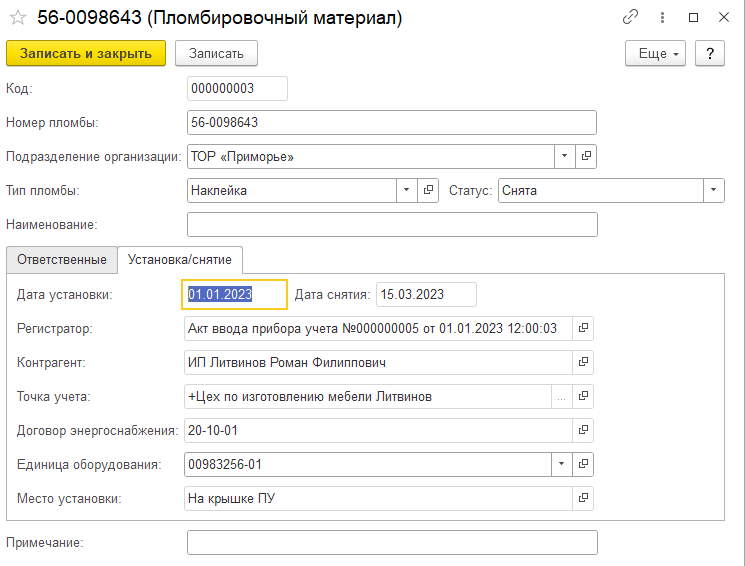Open linked Точка учета record
This screenshot has width=745, height=566.
pyautogui.click(x=584, y=396)
